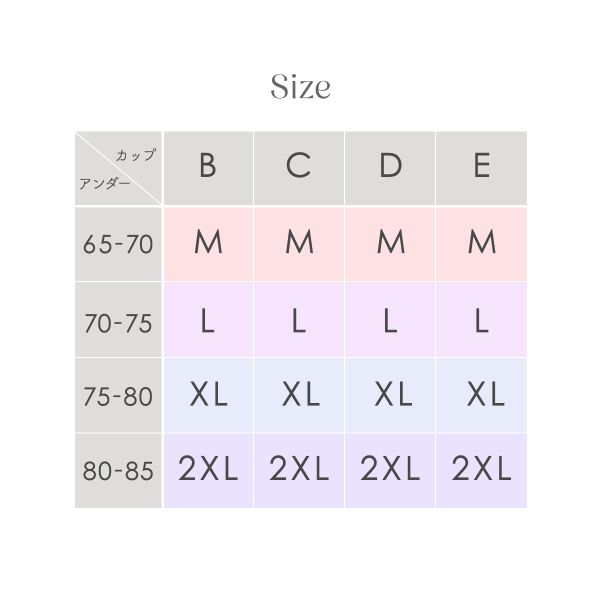Select the XL cell under E cup
Viewport: 600px width, 600px height.
click(x=481, y=395)
